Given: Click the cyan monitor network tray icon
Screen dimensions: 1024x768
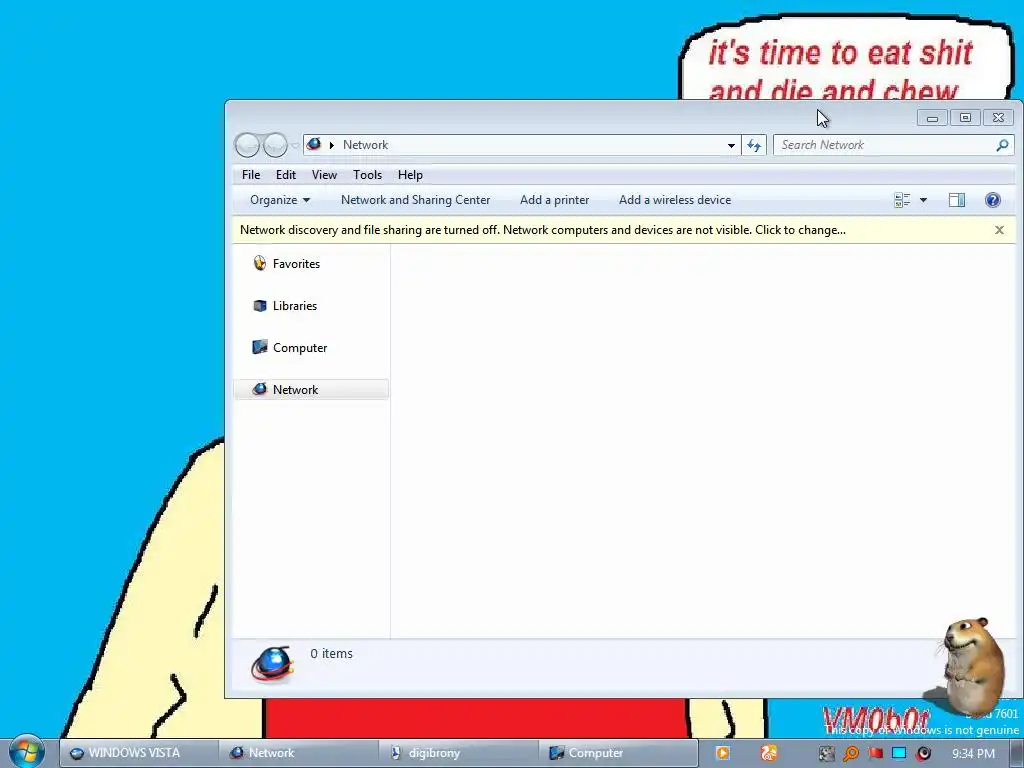Looking at the screenshot, I should [899, 752].
